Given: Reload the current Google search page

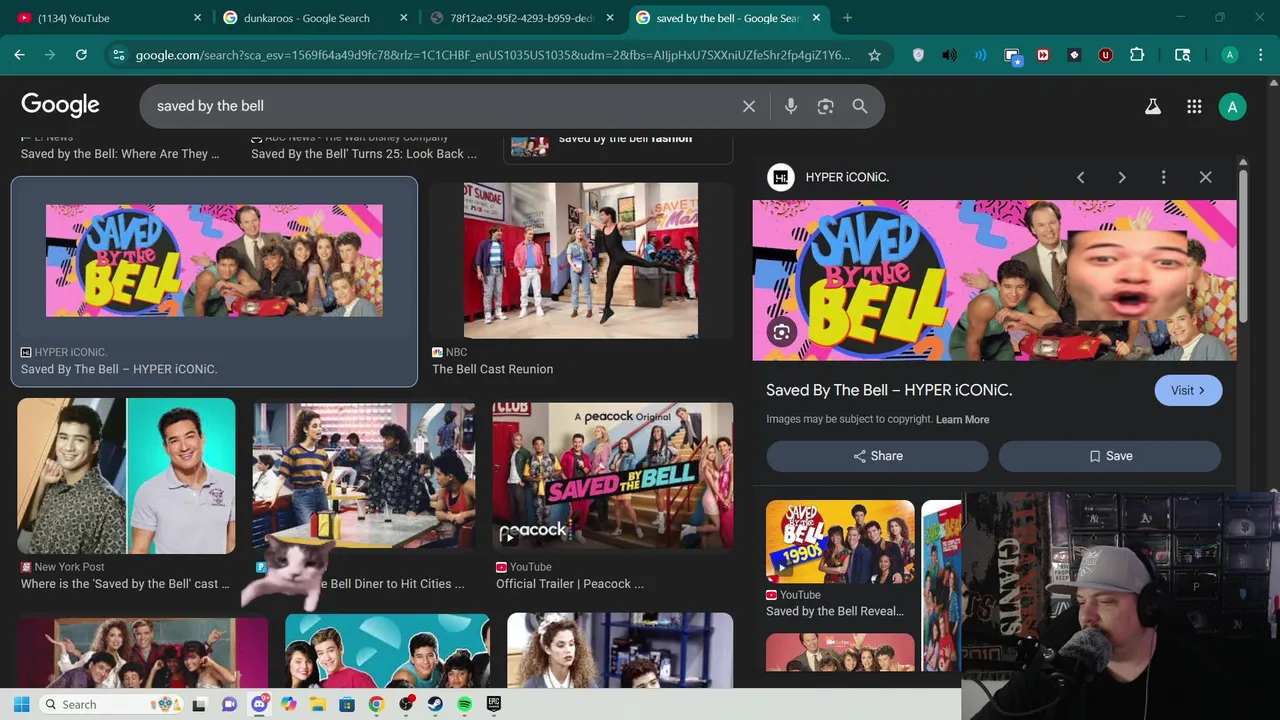Looking at the screenshot, I should [81, 55].
